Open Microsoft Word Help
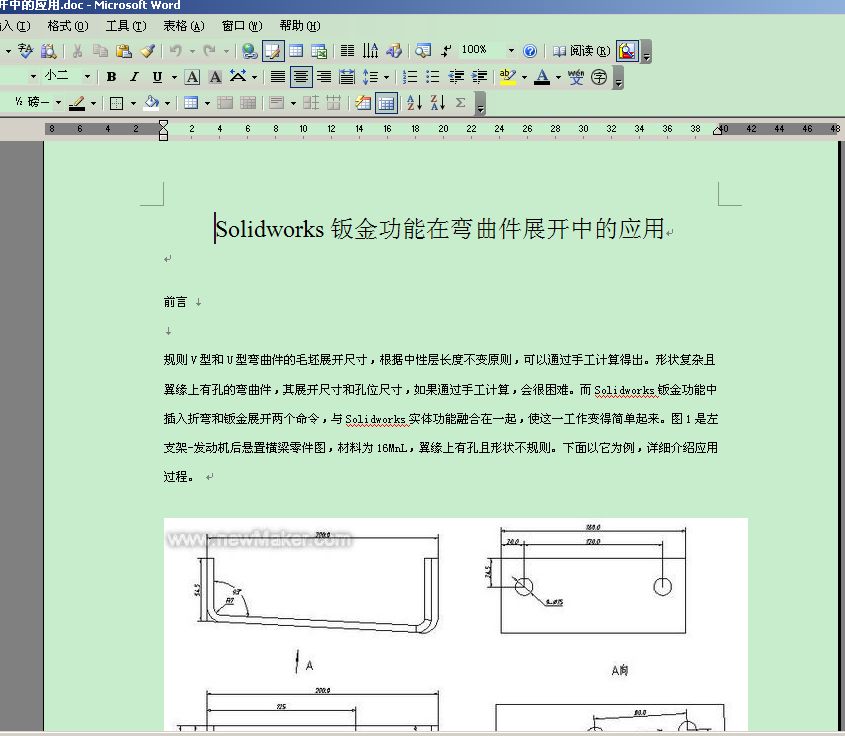845x736 pixels. pyautogui.click(x=530, y=51)
